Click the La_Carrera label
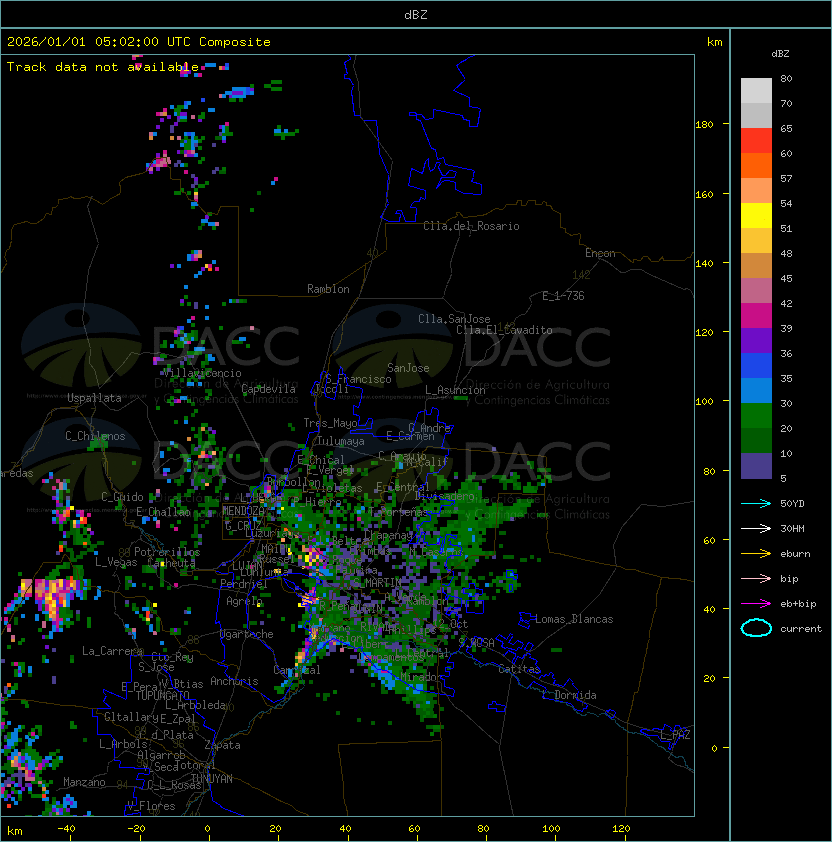This screenshot has width=832, height=842. [112, 651]
